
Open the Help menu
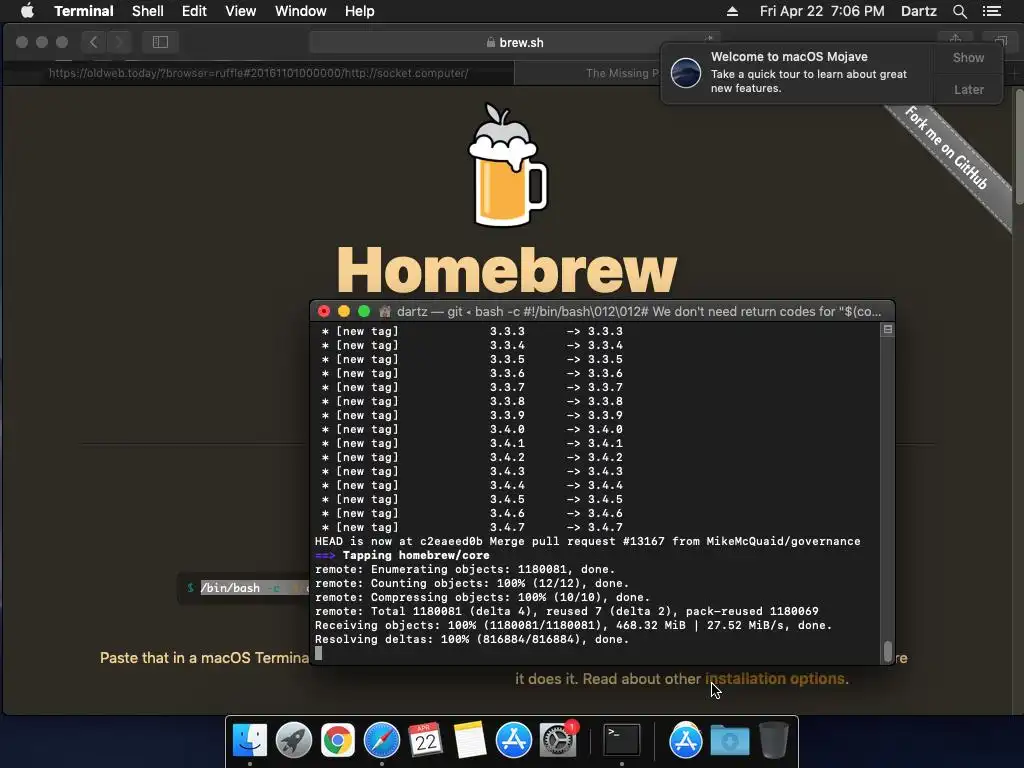360,11
